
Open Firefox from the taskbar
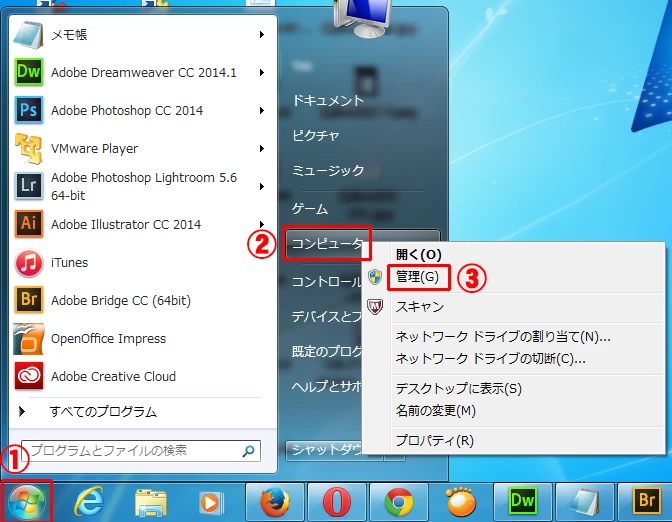coord(275,502)
